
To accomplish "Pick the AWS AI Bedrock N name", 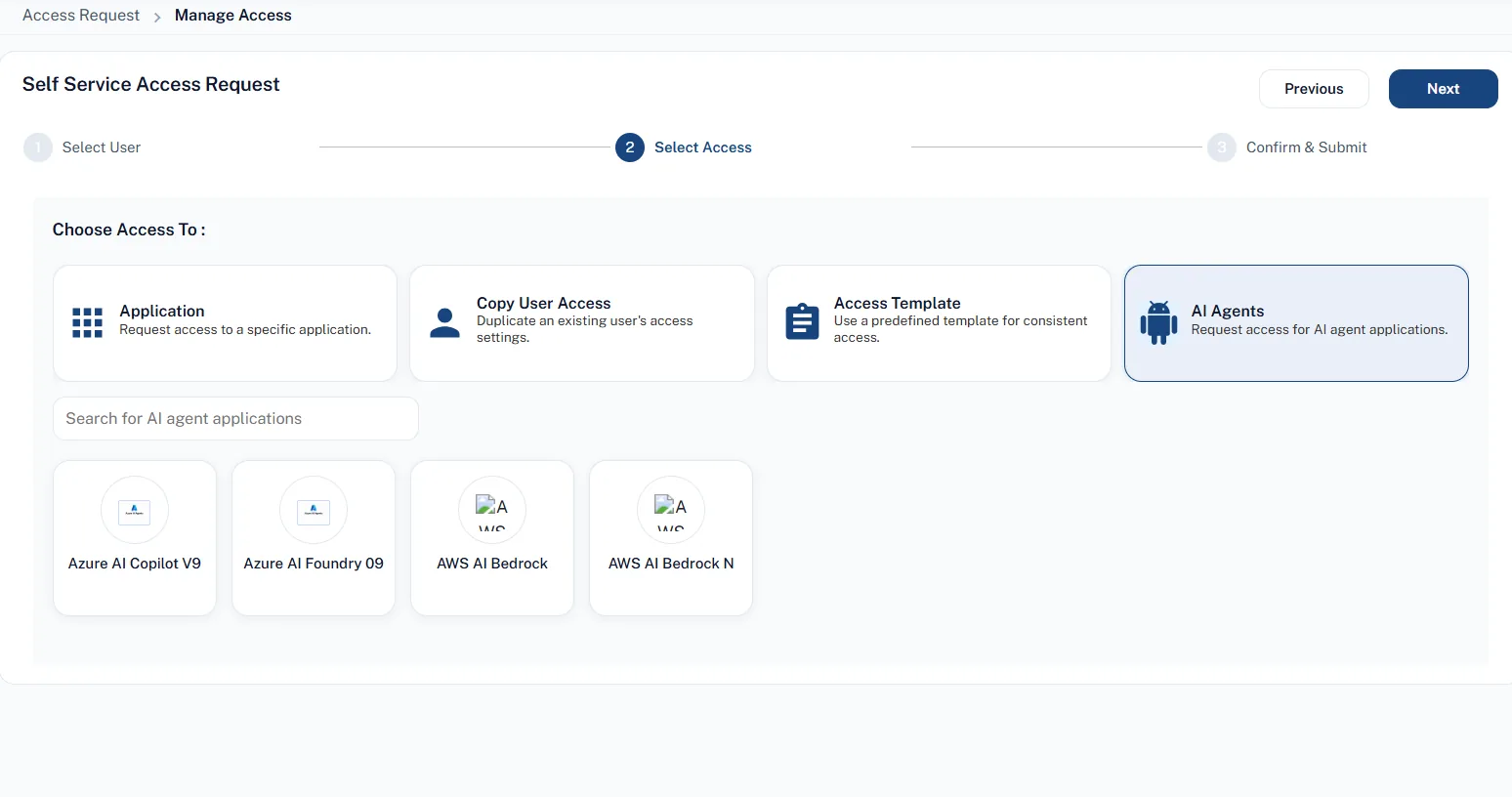I will click(x=671, y=564).
